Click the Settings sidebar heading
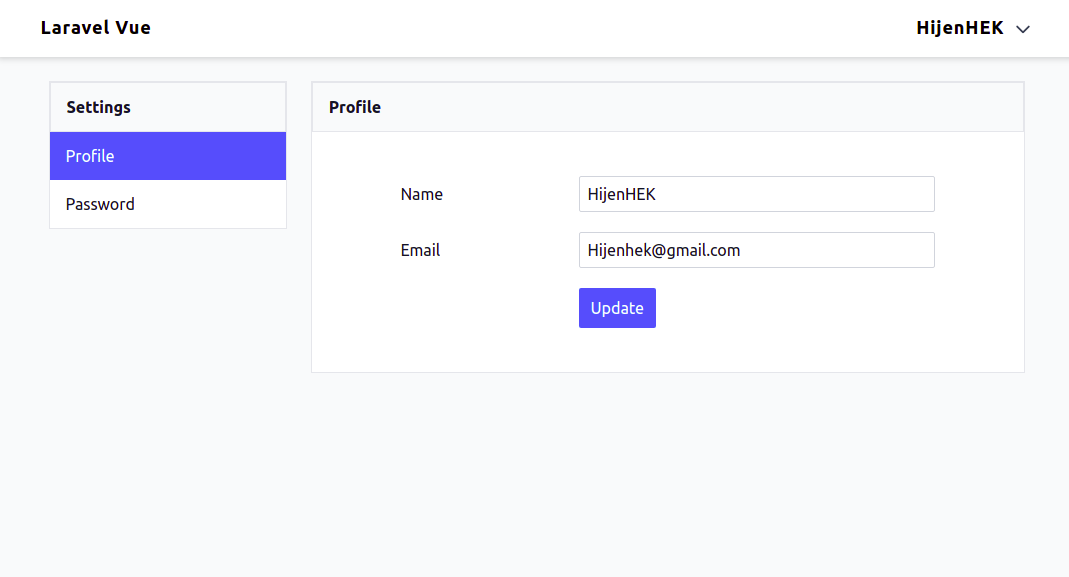 pyautogui.click(x=98, y=107)
